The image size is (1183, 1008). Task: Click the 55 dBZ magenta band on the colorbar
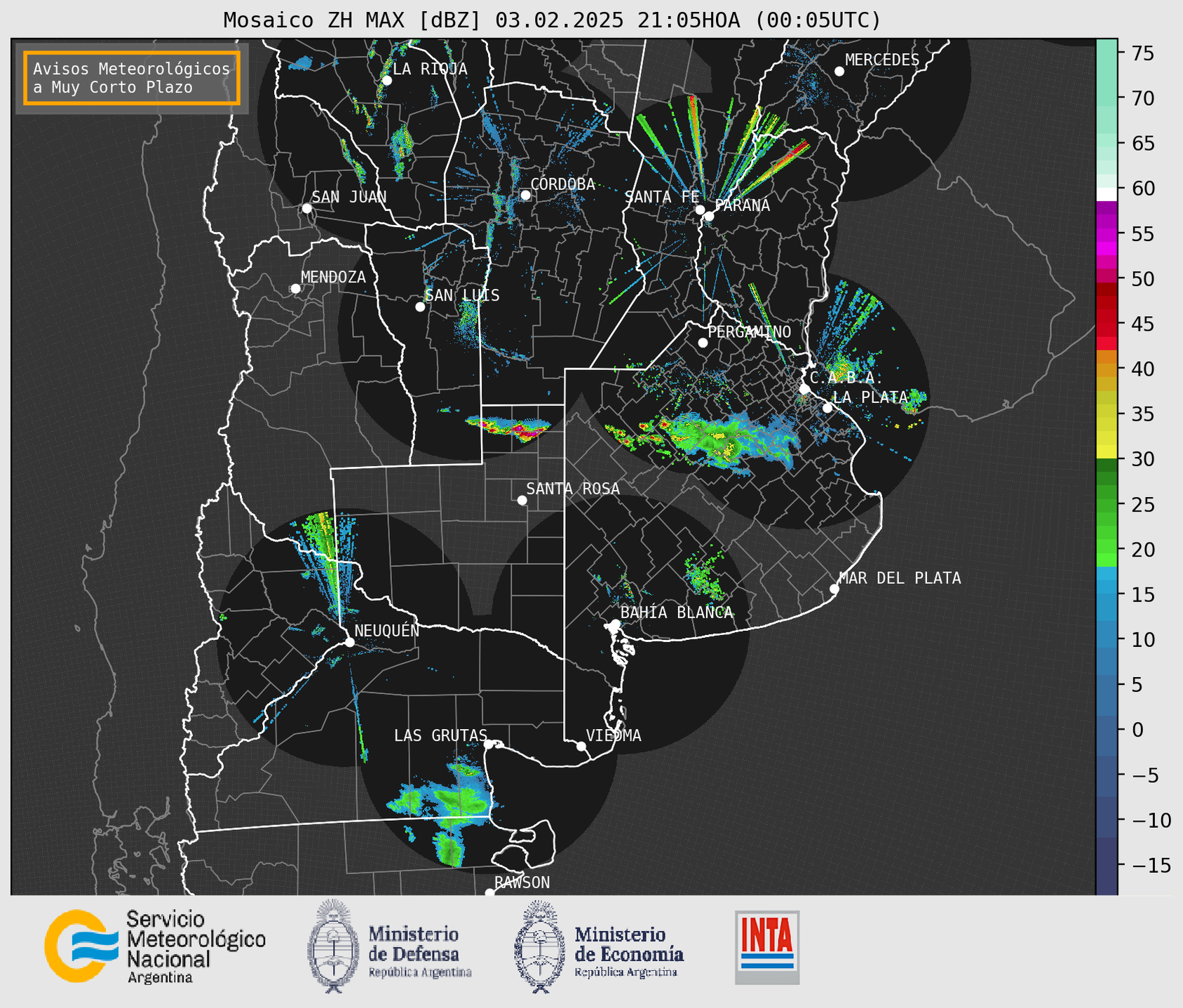(1107, 234)
